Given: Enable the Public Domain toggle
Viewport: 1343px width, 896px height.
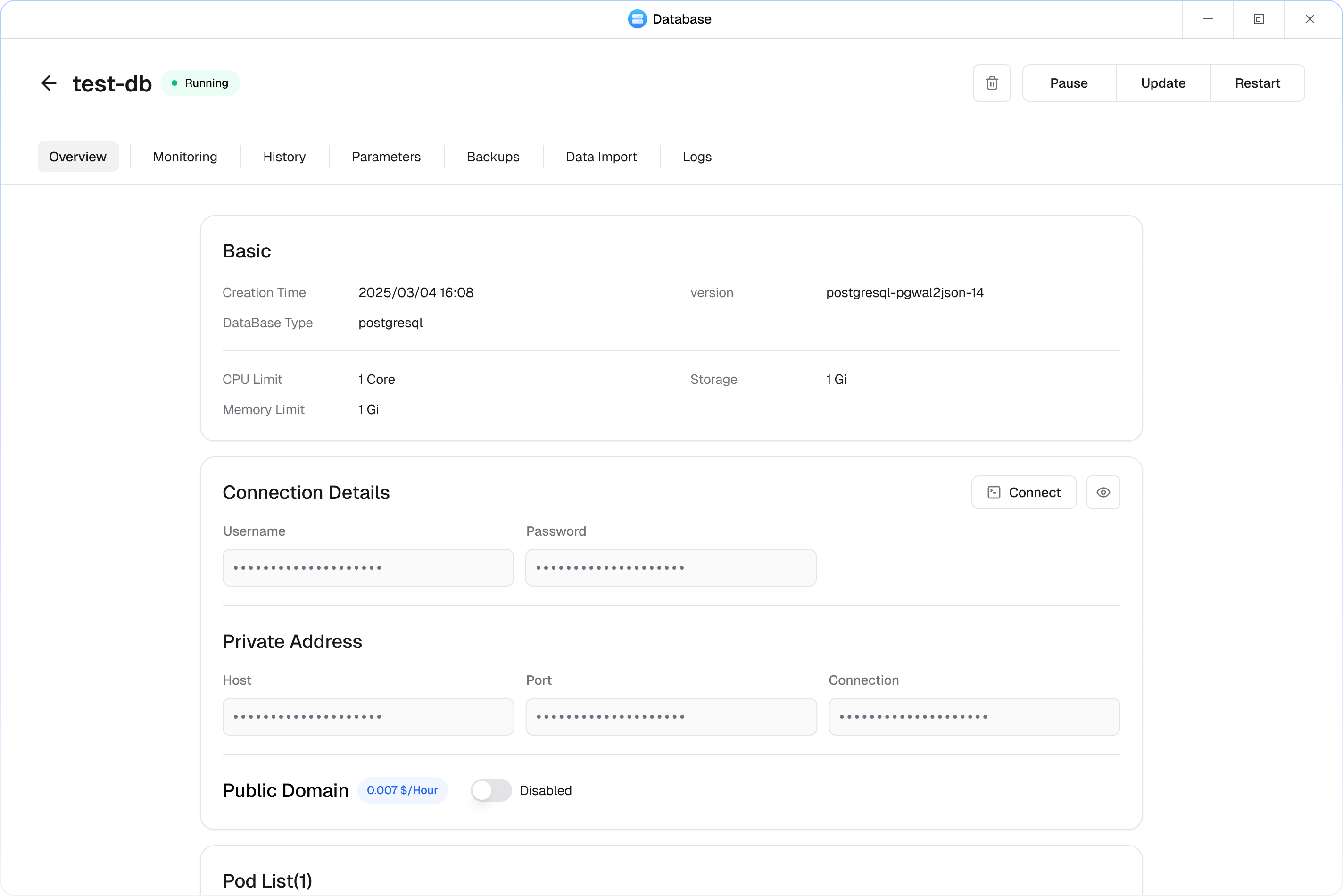Looking at the screenshot, I should (491, 790).
